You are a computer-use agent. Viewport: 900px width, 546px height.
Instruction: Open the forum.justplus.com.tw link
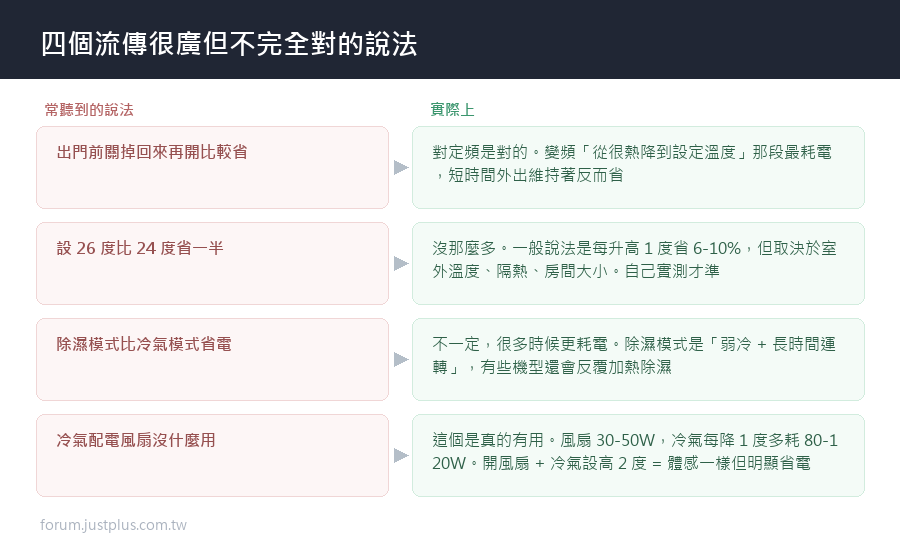coord(113,525)
